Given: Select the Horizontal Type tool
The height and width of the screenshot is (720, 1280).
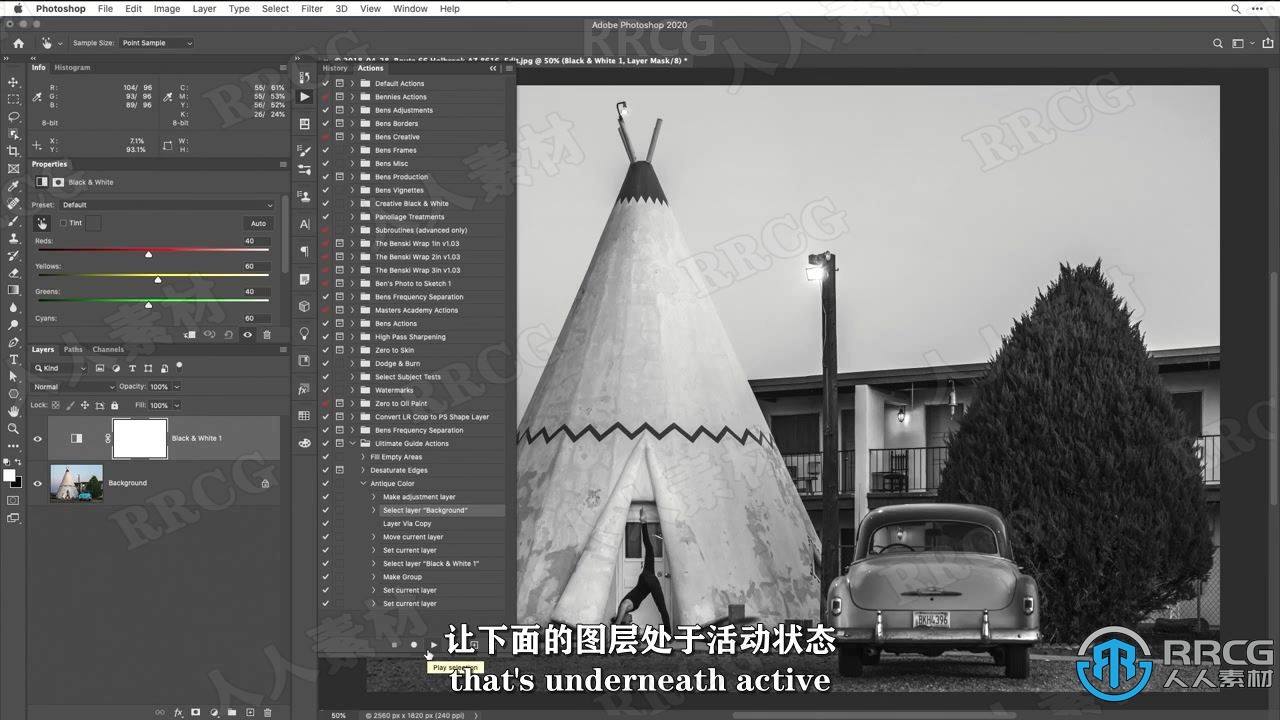Looking at the screenshot, I should click(13, 359).
